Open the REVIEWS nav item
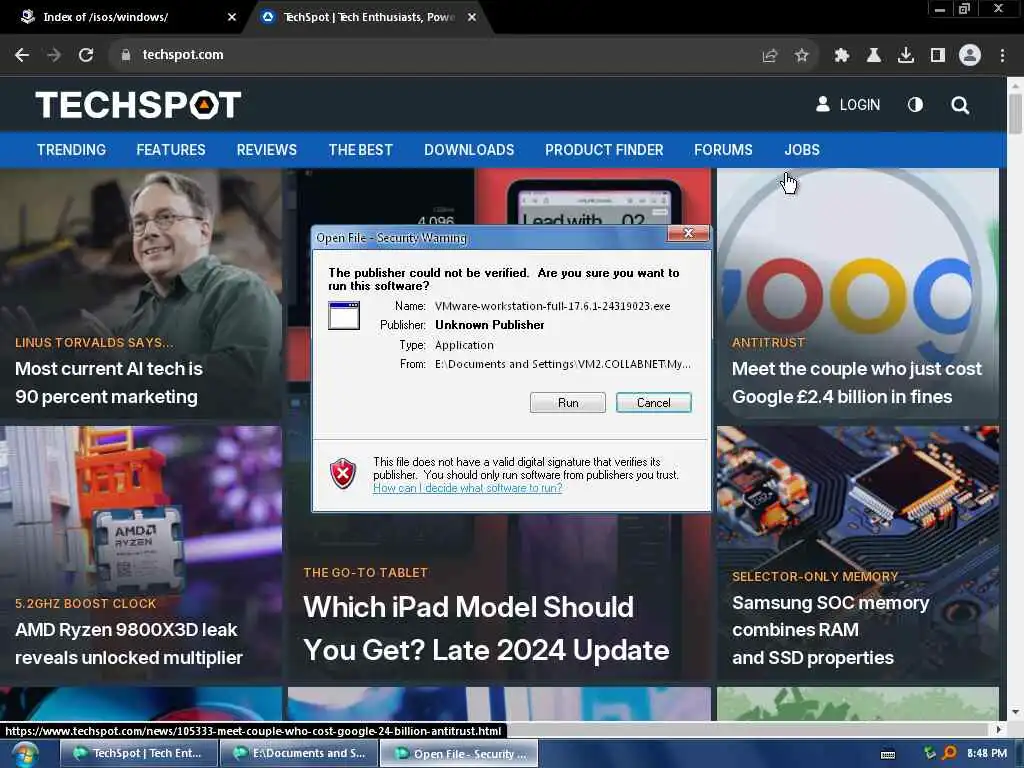 (266, 150)
